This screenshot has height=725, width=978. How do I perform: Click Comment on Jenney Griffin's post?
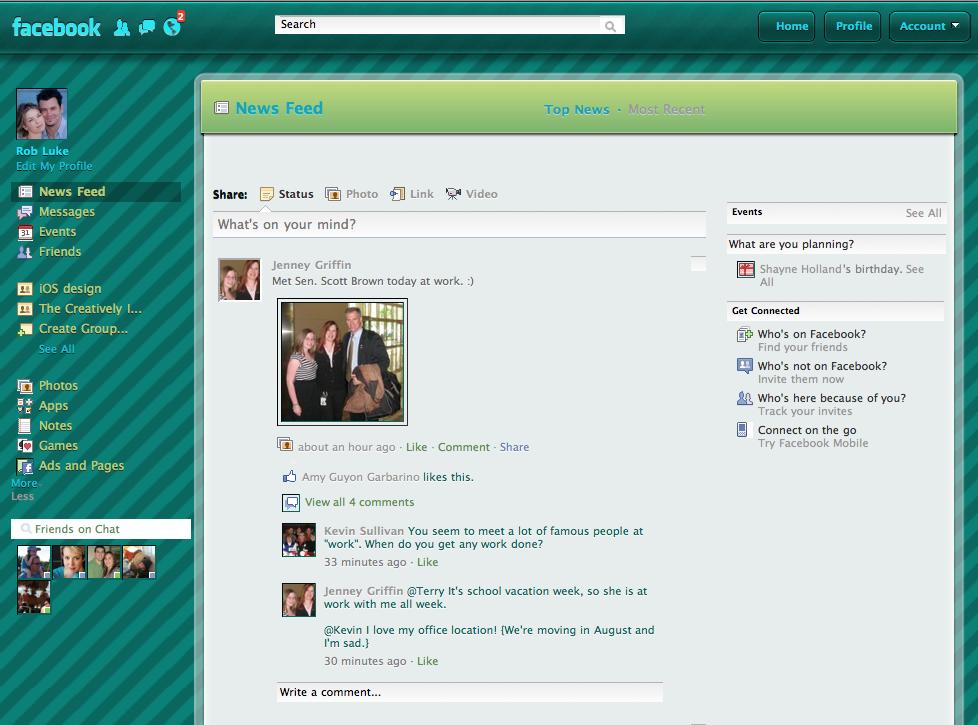point(463,447)
